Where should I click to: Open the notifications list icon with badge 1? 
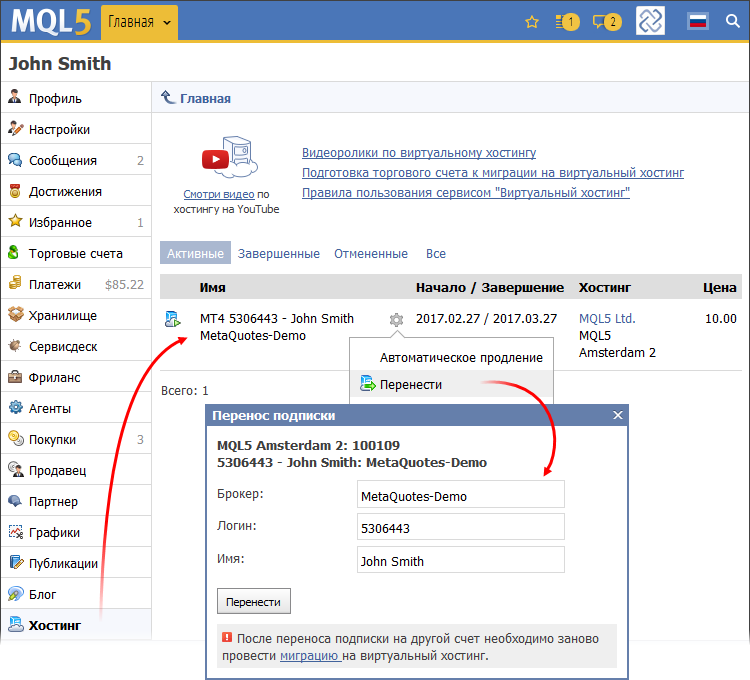pyautogui.click(x=567, y=22)
